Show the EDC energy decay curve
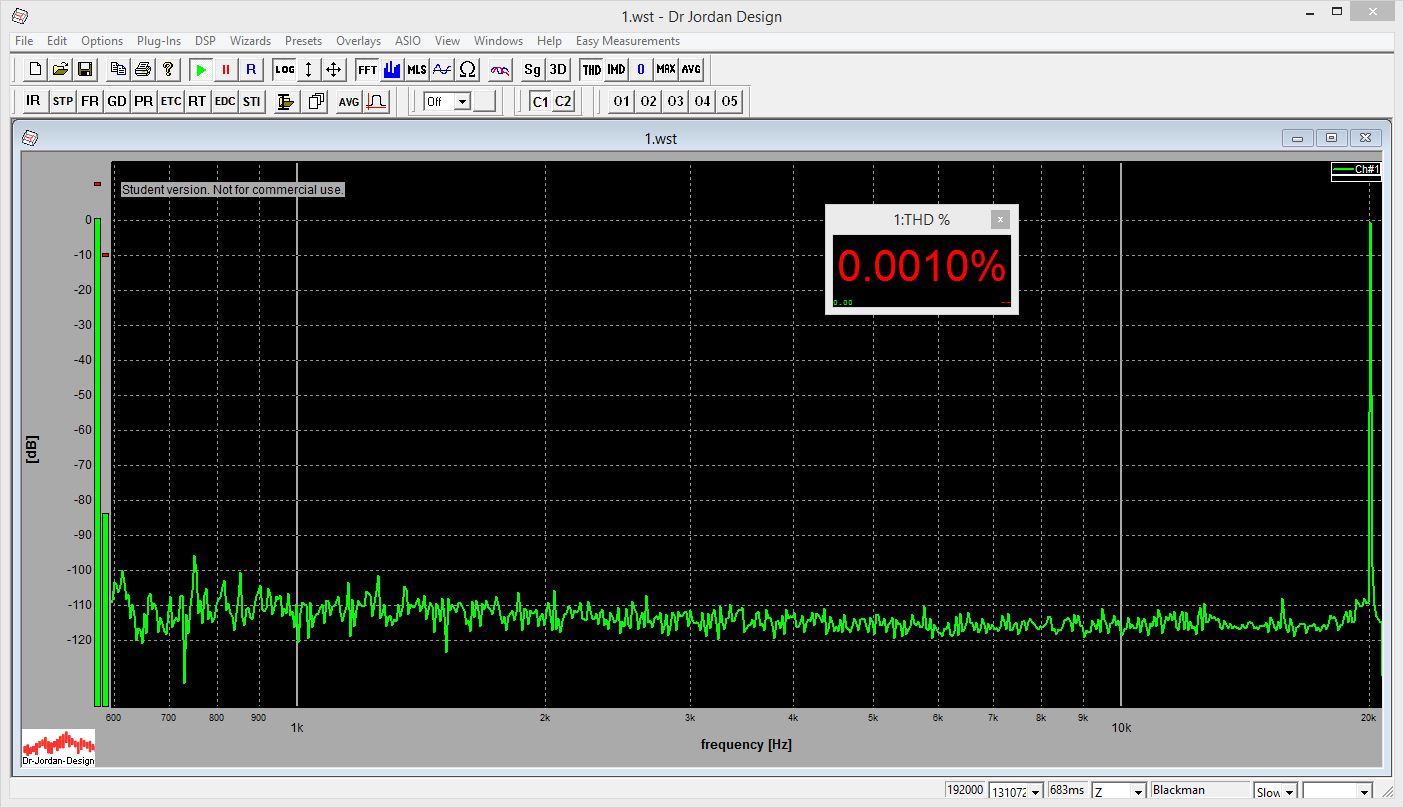The height and width of the screenshot is (808, 1404). tap(225, 101)
